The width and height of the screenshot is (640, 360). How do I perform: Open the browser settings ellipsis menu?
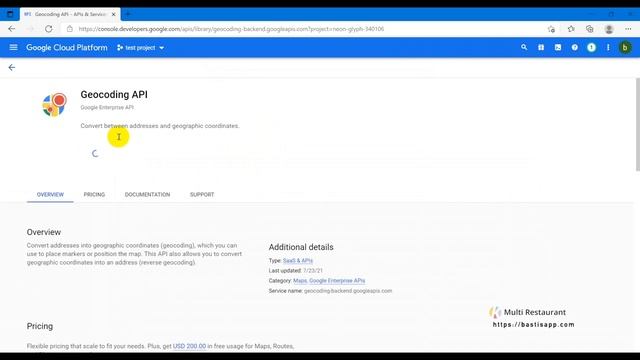click(x=628, y=29)
